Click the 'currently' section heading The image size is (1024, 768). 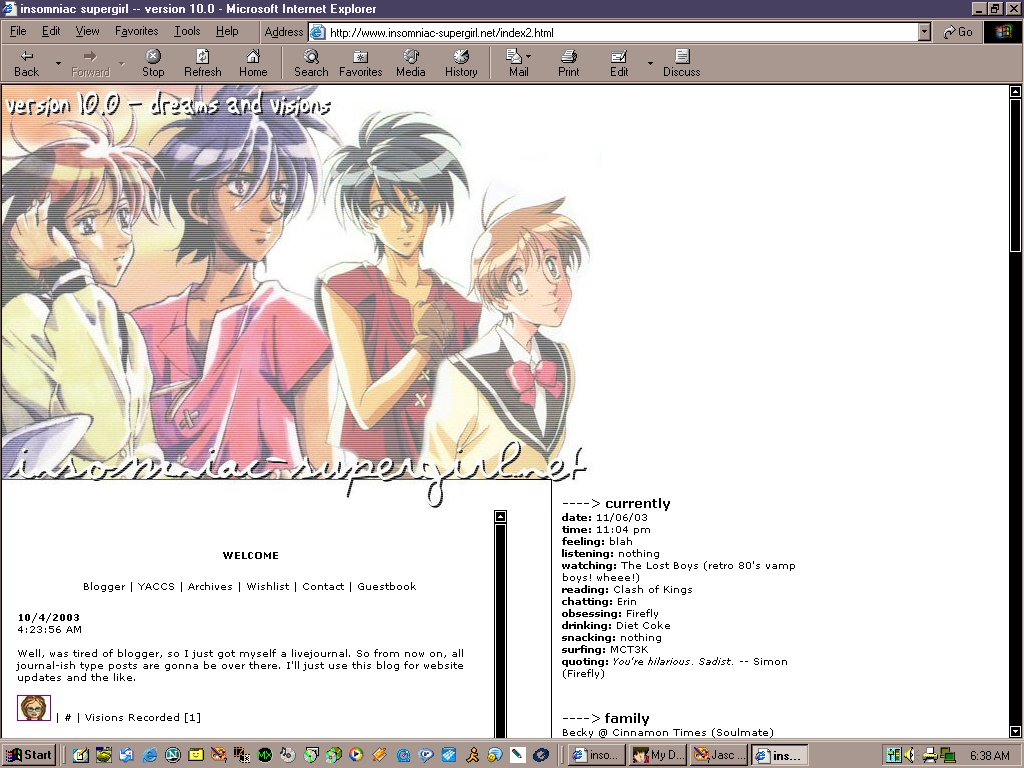pos(637,503)
